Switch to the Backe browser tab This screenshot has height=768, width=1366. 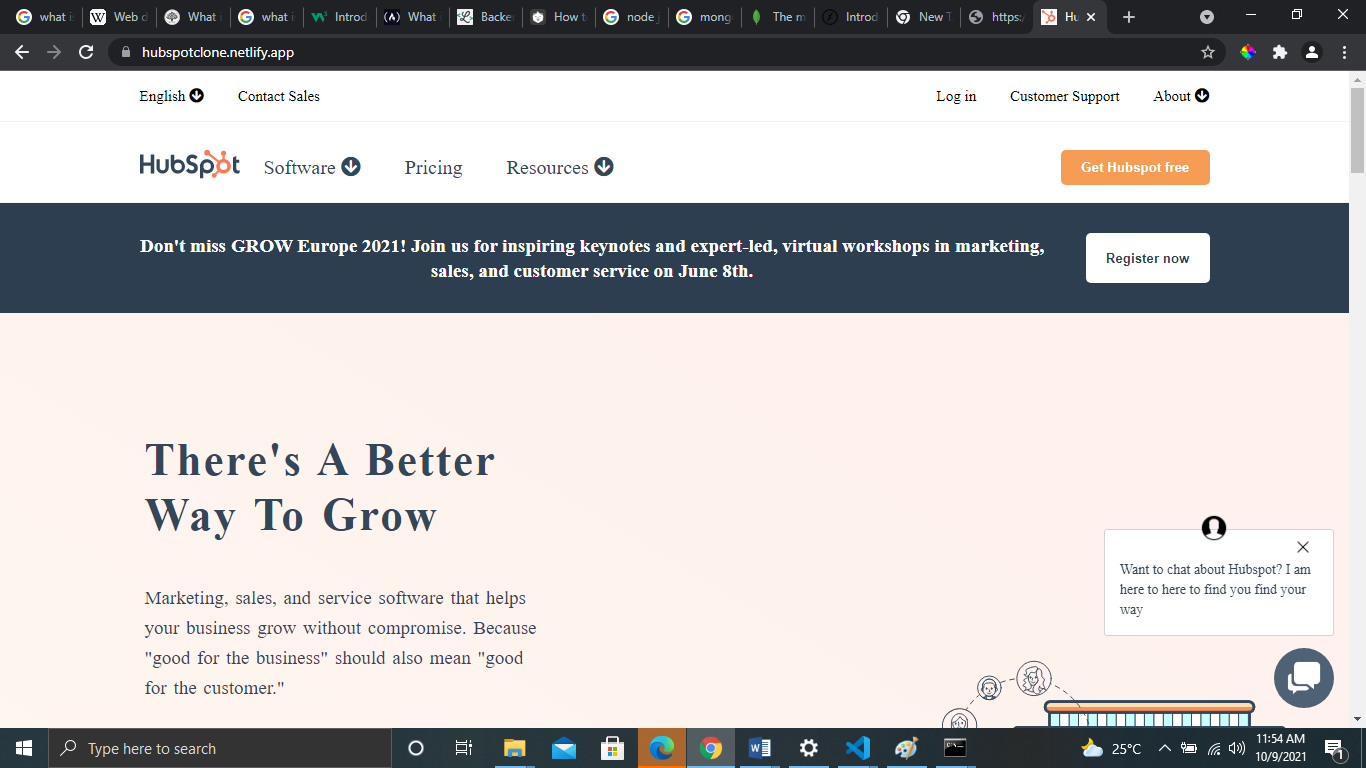click(x=487, y=17)
